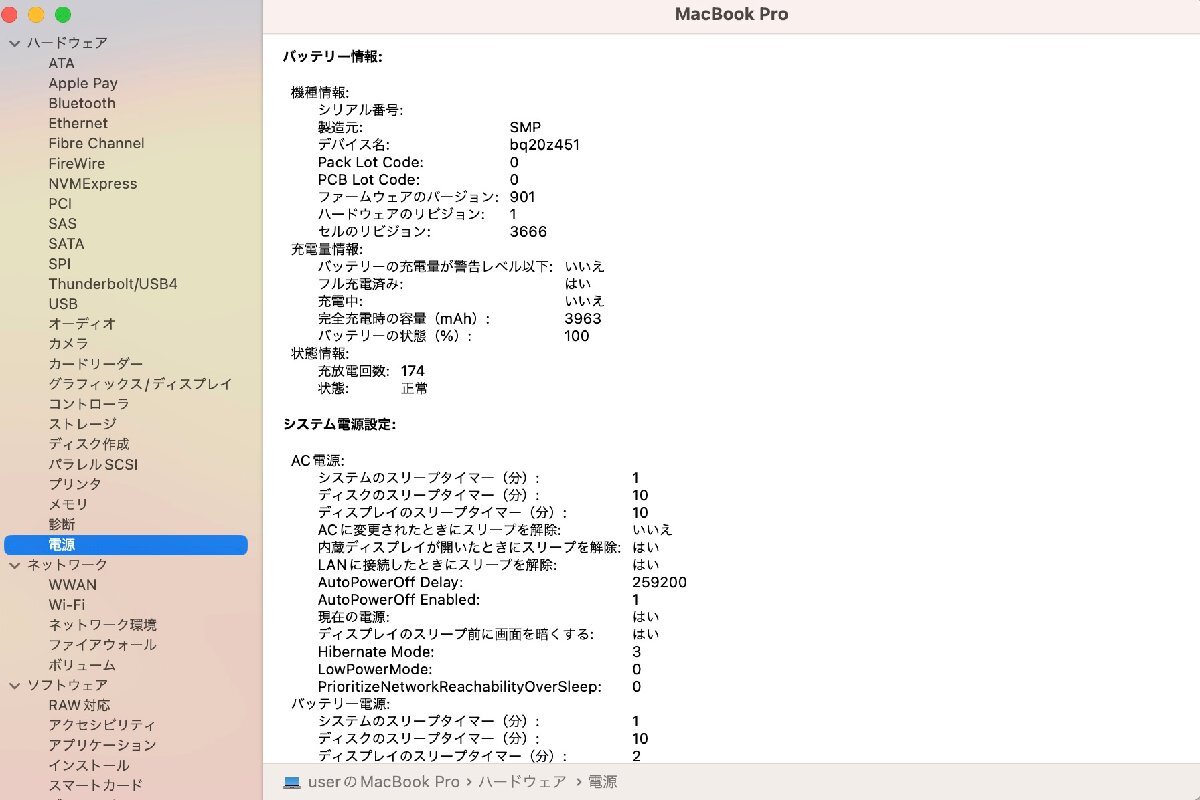Click cycle count value 174
The width and height of the screenshot is (1200, 800).
point(413,371)
